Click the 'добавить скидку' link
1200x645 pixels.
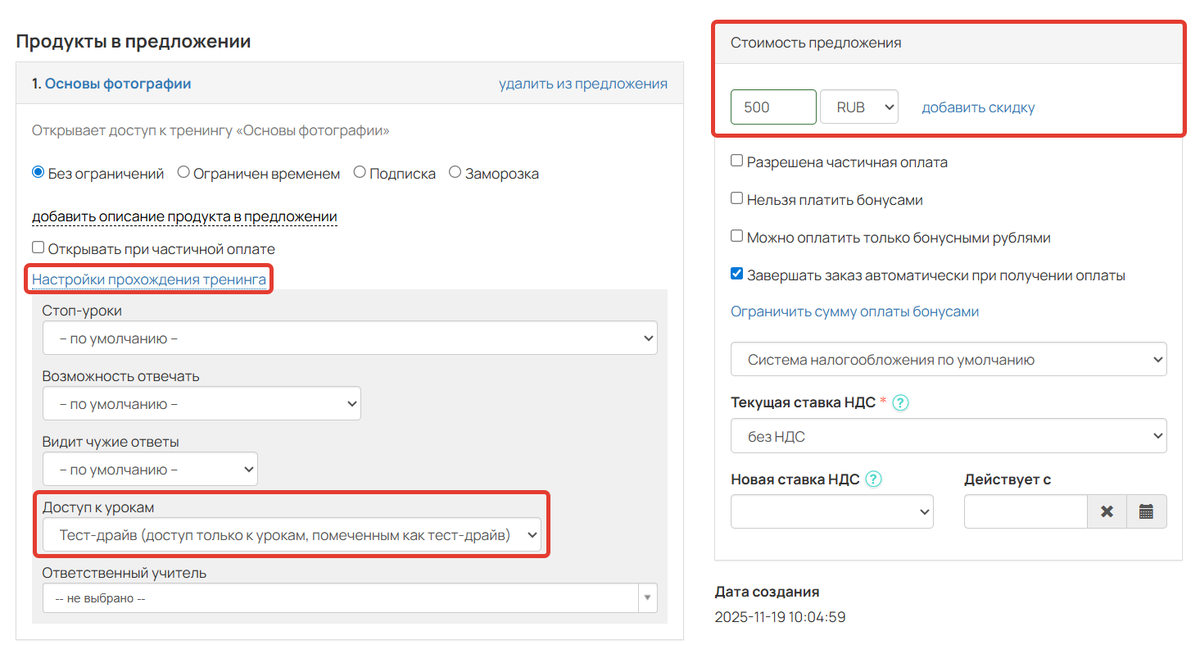pos(980,107)
